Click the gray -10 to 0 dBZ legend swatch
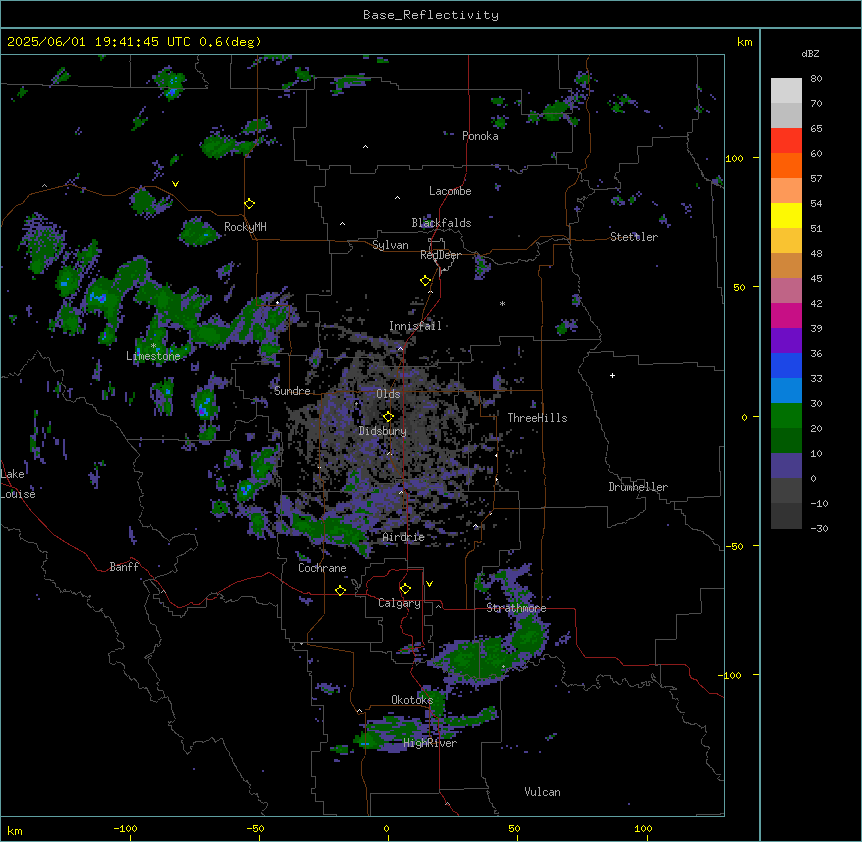The image size is (862, 842). click(786, 491)
